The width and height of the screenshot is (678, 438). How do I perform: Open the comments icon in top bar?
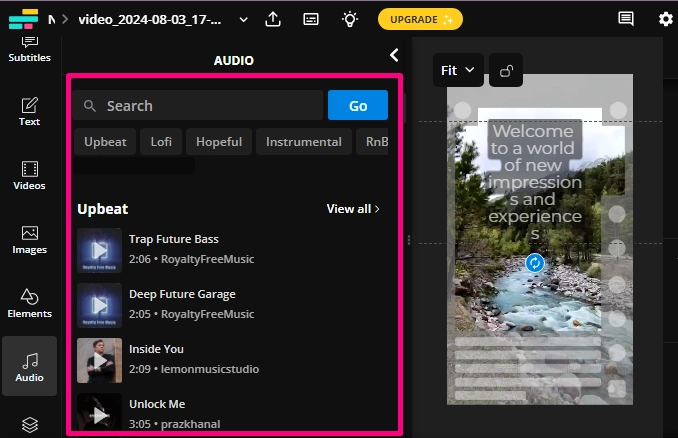[627, 19]
